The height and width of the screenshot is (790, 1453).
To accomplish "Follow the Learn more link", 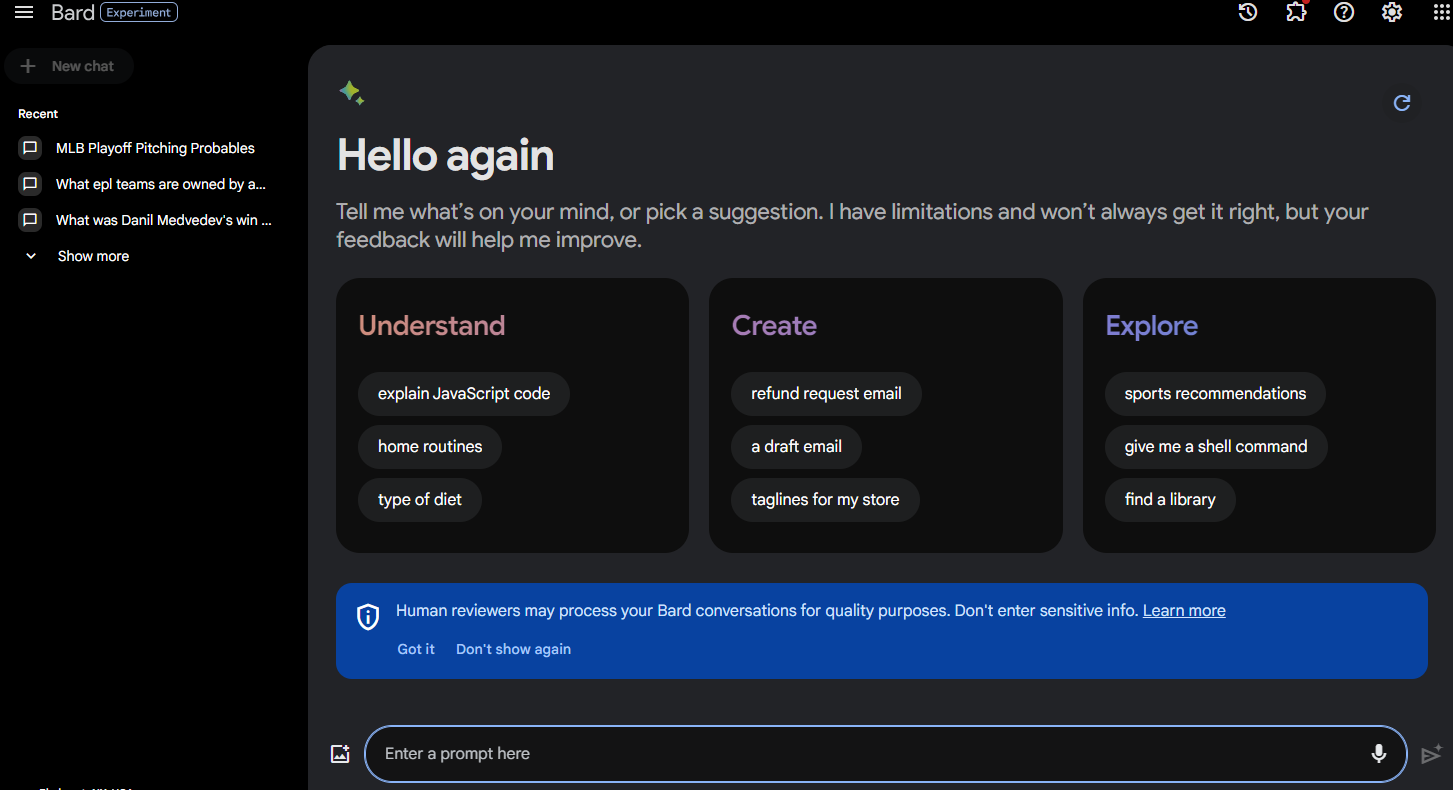I will point(1184,611).
